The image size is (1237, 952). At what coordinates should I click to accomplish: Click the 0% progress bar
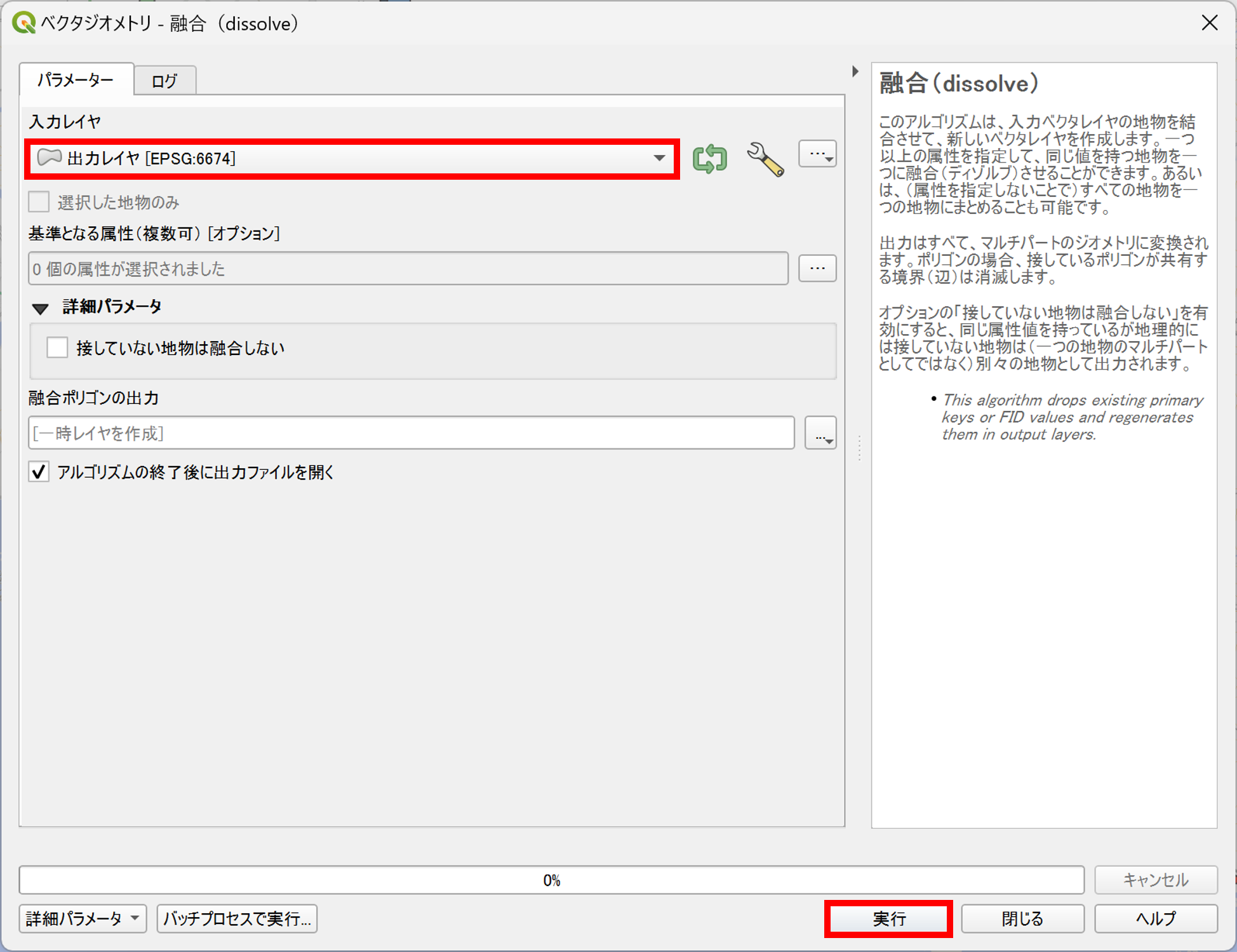coord(551,880)
